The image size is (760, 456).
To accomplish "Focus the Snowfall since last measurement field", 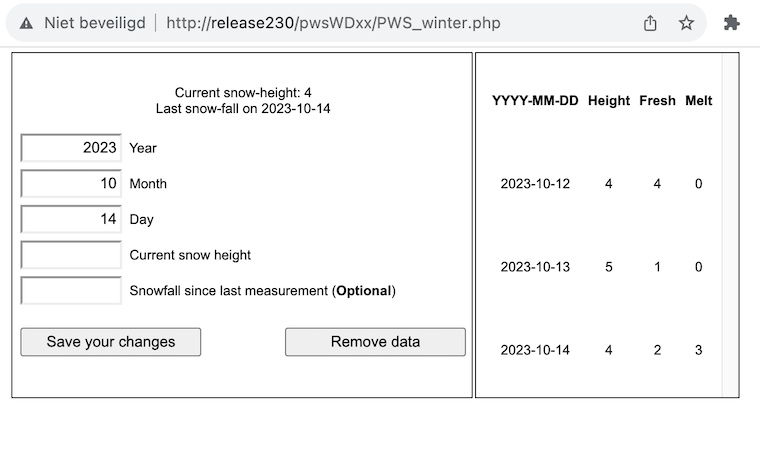I will coord(71,291).
